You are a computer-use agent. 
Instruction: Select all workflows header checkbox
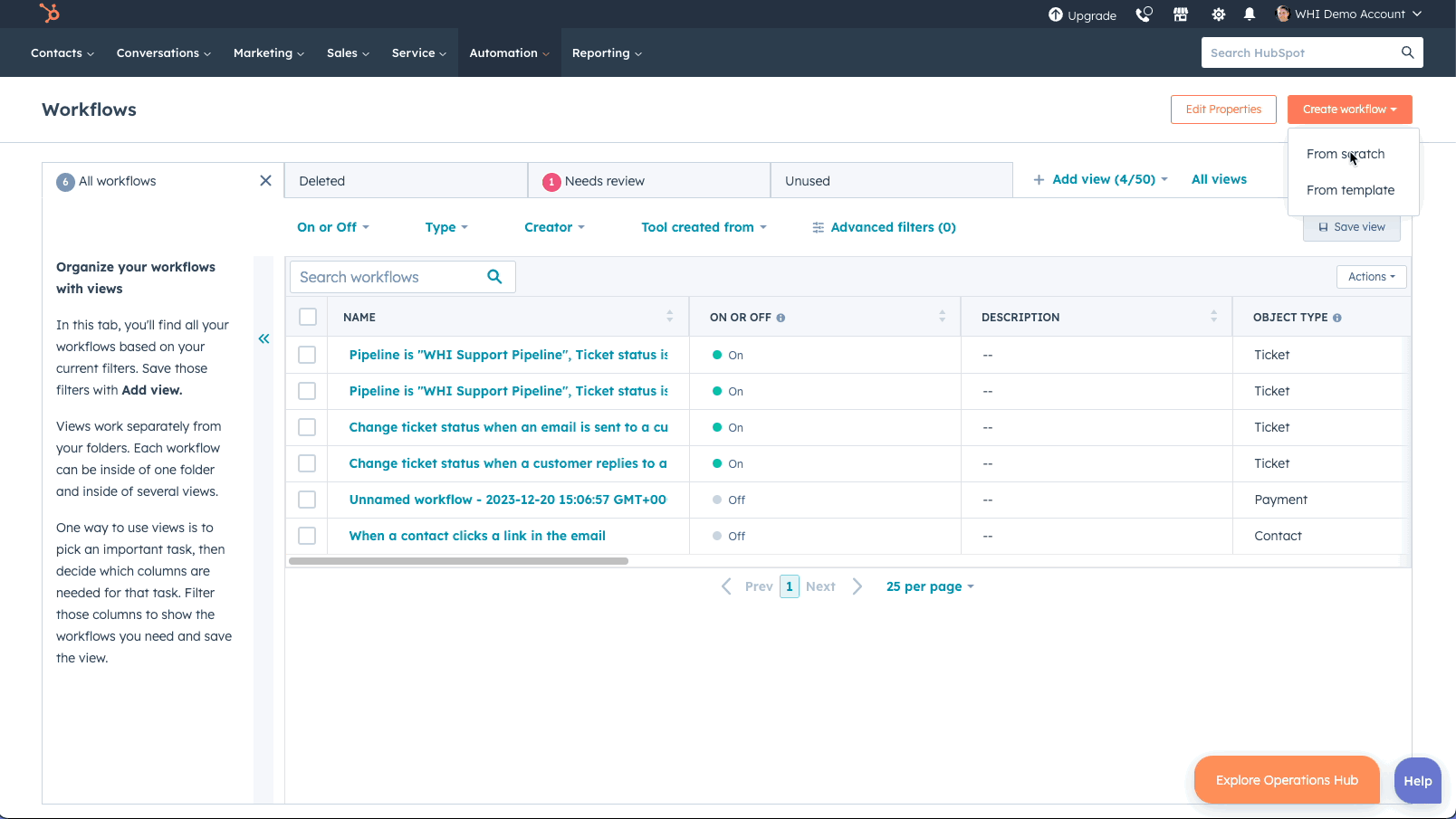point(307,316)
